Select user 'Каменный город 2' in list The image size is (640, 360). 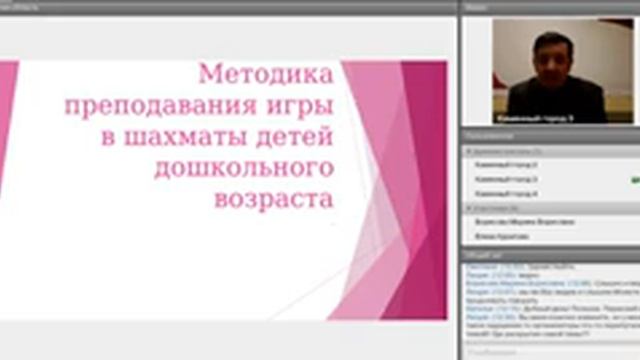tap(506, 165)
